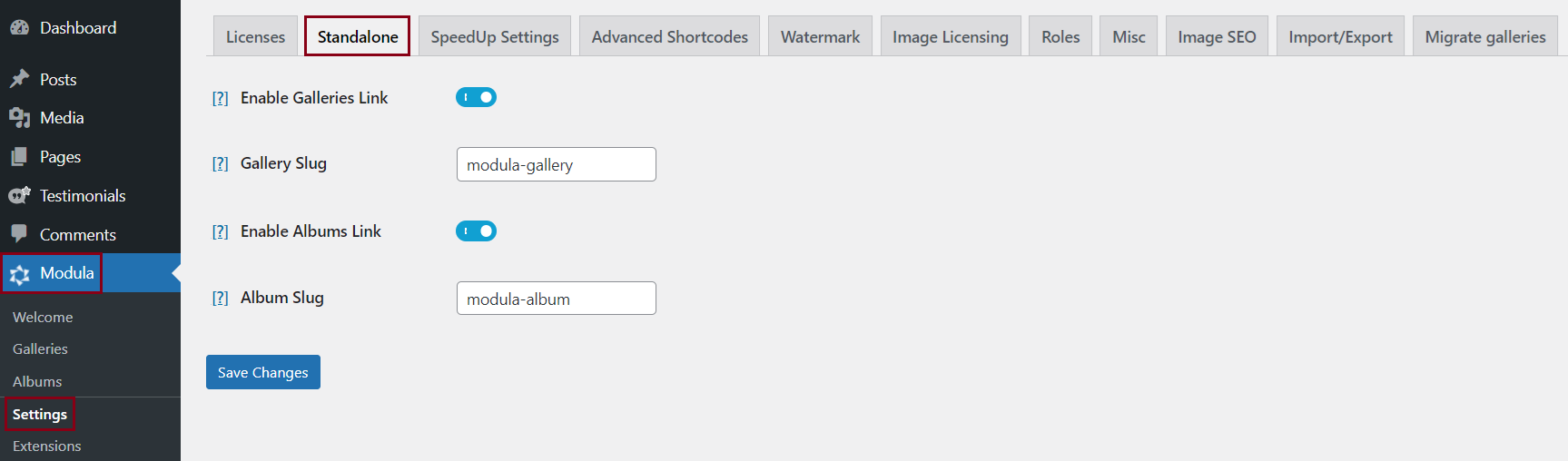Click the Modula gear logo icon
1568x461 pixels.
coord(20,274)
